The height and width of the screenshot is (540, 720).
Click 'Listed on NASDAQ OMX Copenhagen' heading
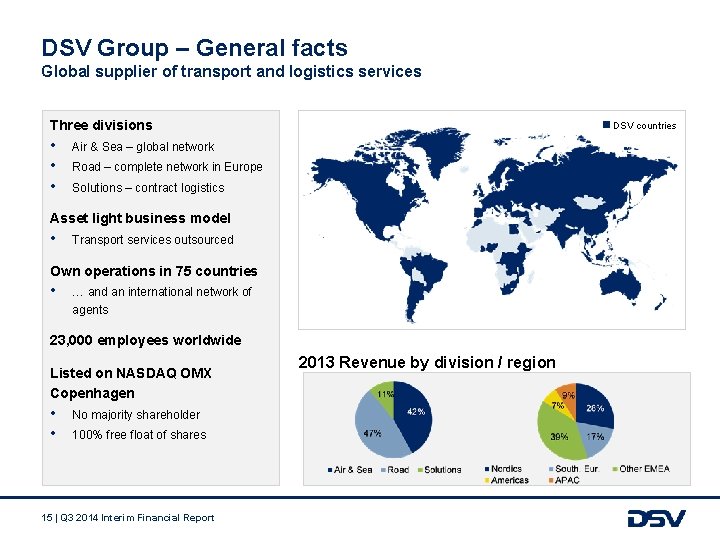point(131,383)
